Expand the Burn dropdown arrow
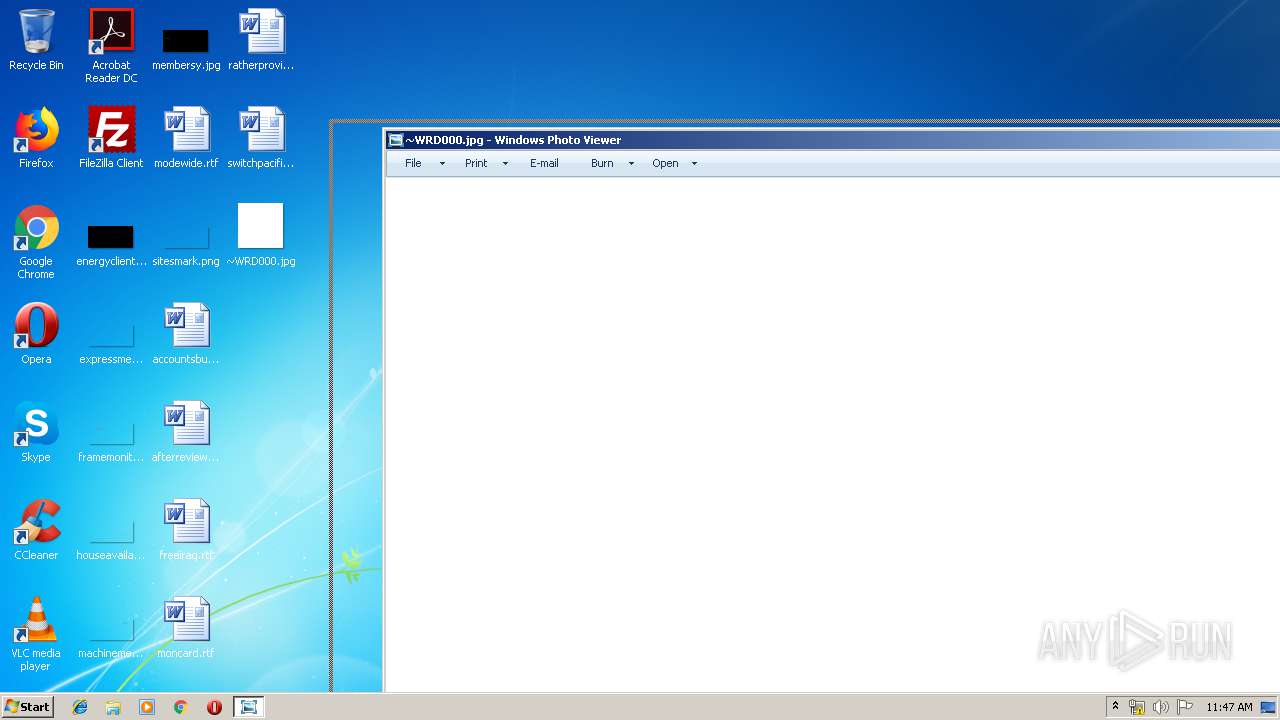Screen dimensions: 1280x720 [631, 164]
